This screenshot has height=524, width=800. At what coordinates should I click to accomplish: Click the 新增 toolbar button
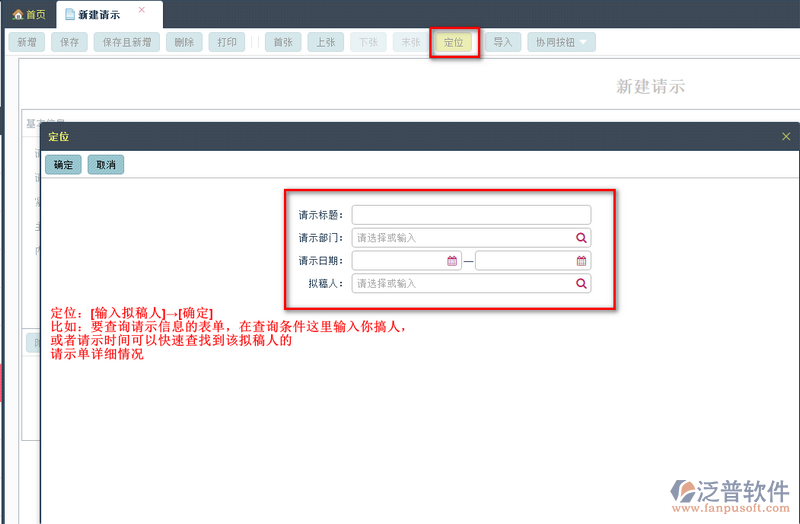pyautogui.click(x=25, y=42)
